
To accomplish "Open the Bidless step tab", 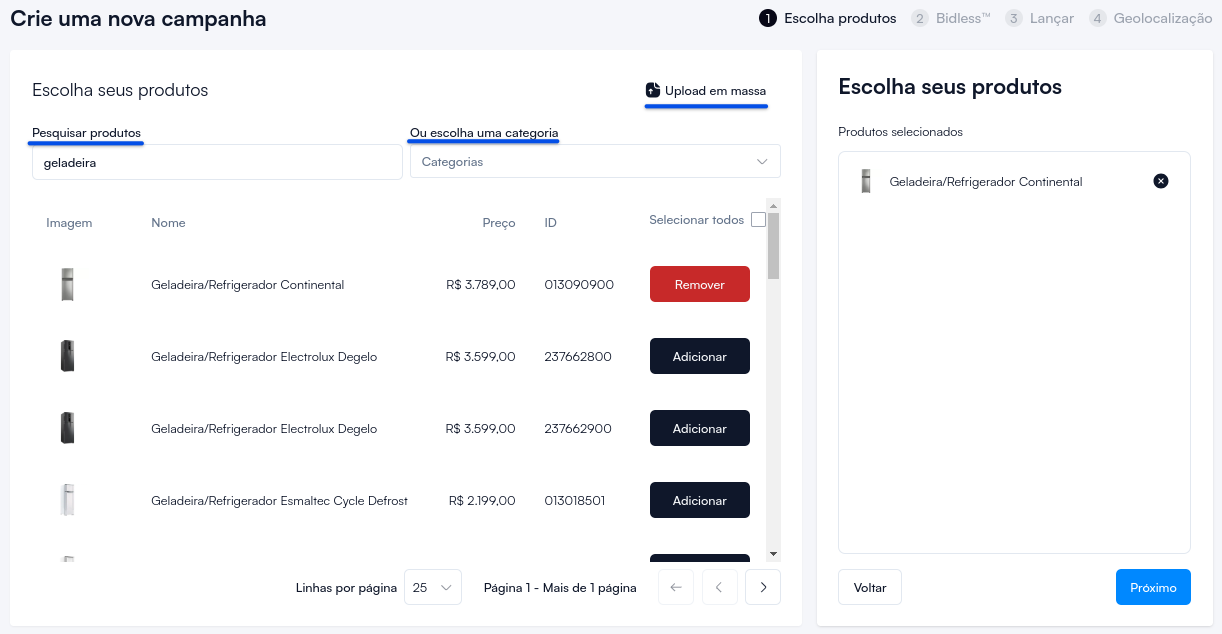I will click(x=951, y=18).
